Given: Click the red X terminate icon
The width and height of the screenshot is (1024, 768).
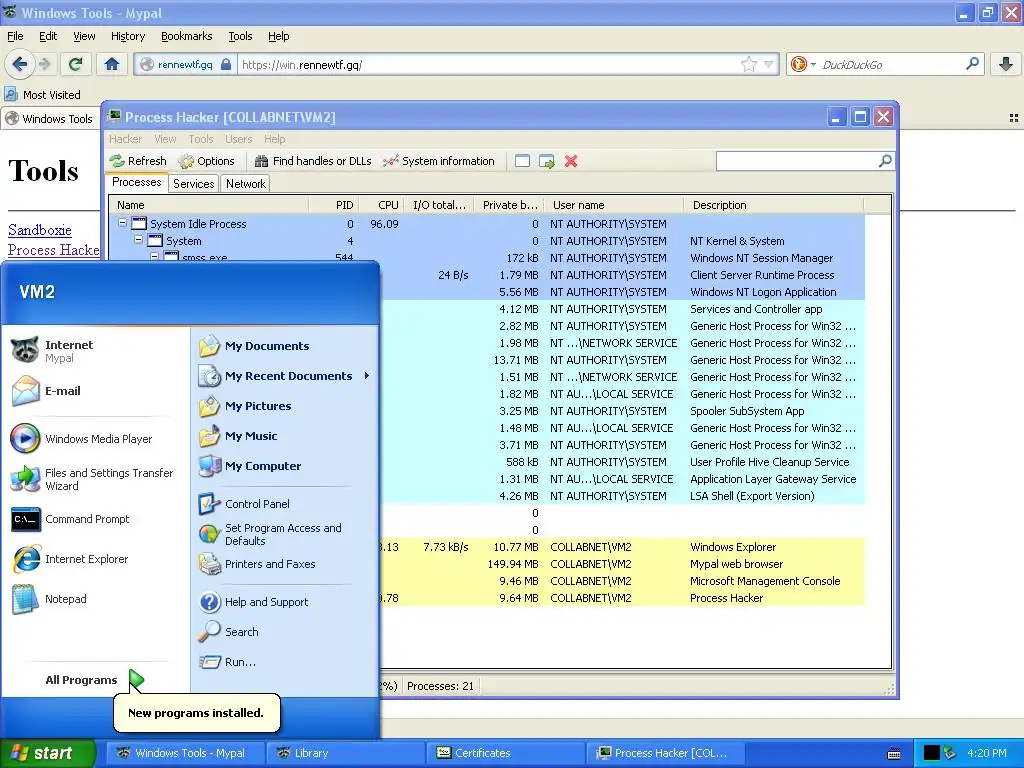Looking at the screenshot, I should click(571, 161).
